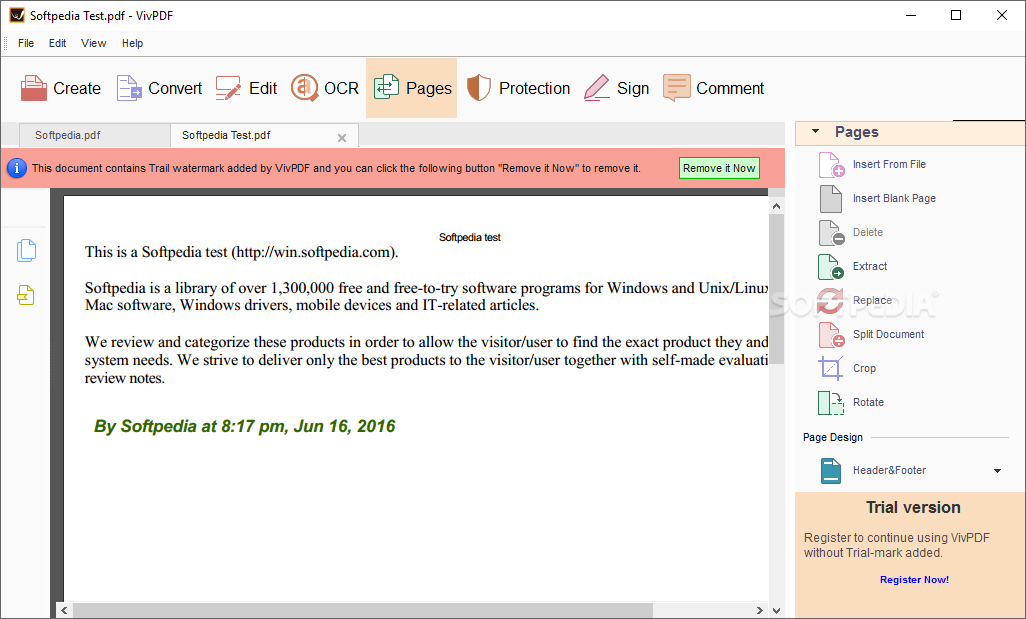Click the Extract label in Pages panel
Viewport: 1026px width, 619px height.
pyautogui.click(x=870, y=266)
